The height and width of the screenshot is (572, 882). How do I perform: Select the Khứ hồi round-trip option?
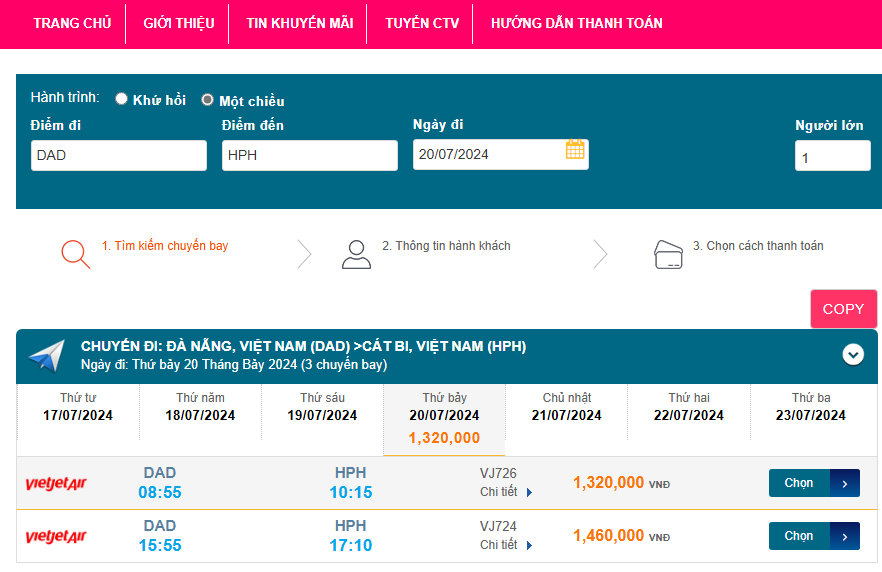[x=122, y=99]
